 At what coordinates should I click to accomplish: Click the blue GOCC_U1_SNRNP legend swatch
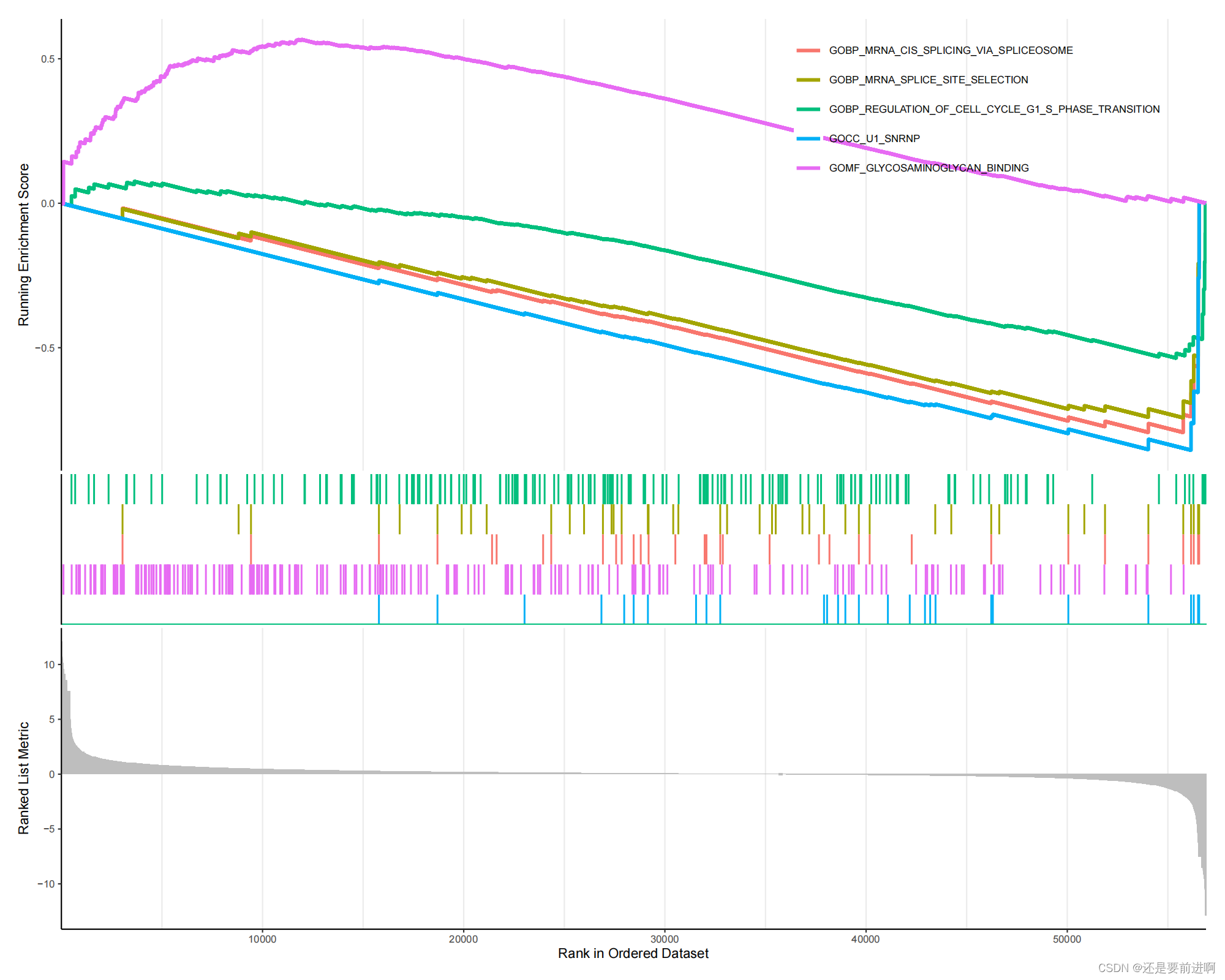point(808,138)
